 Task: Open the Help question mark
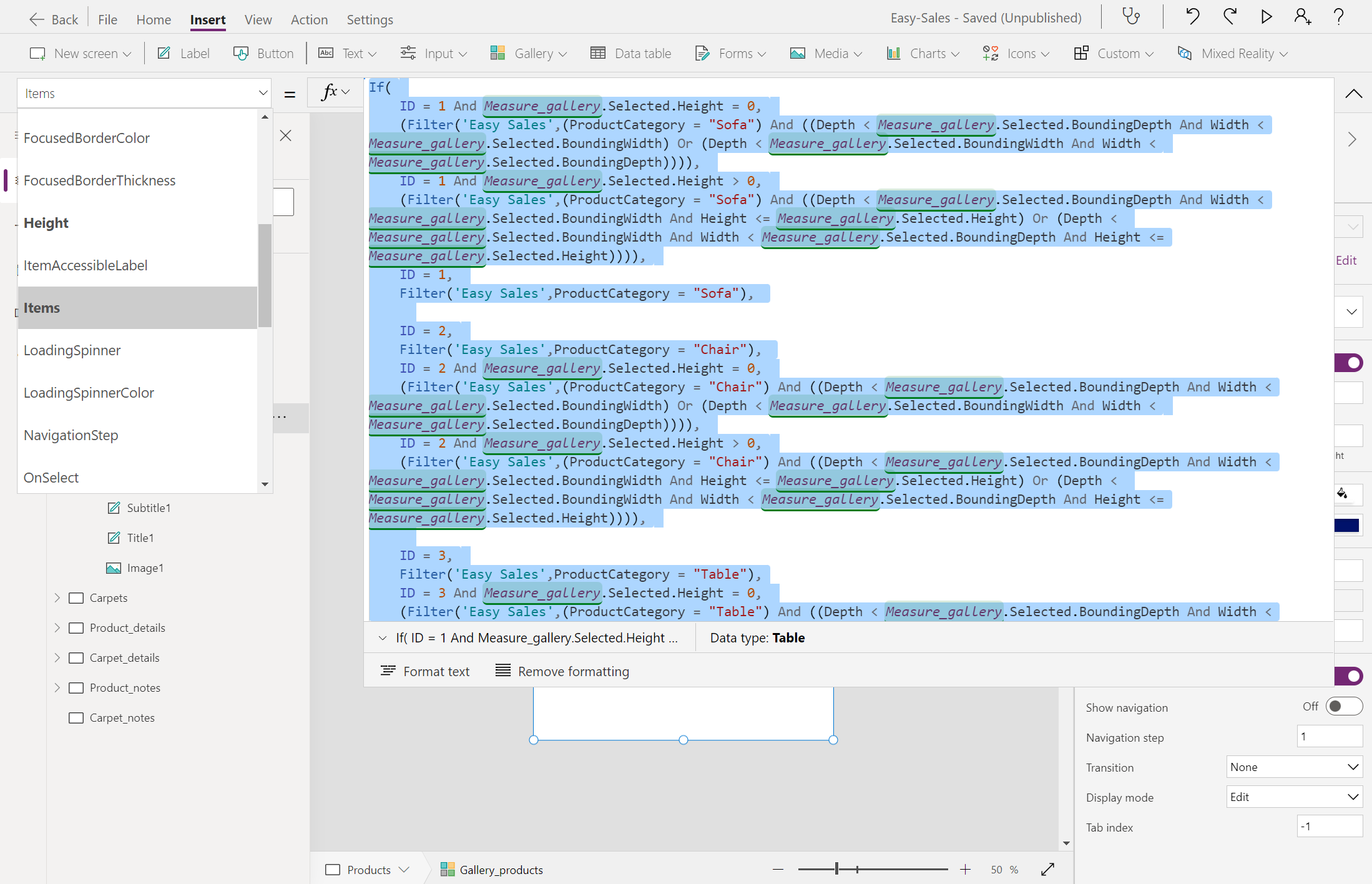coord(1339,16)
